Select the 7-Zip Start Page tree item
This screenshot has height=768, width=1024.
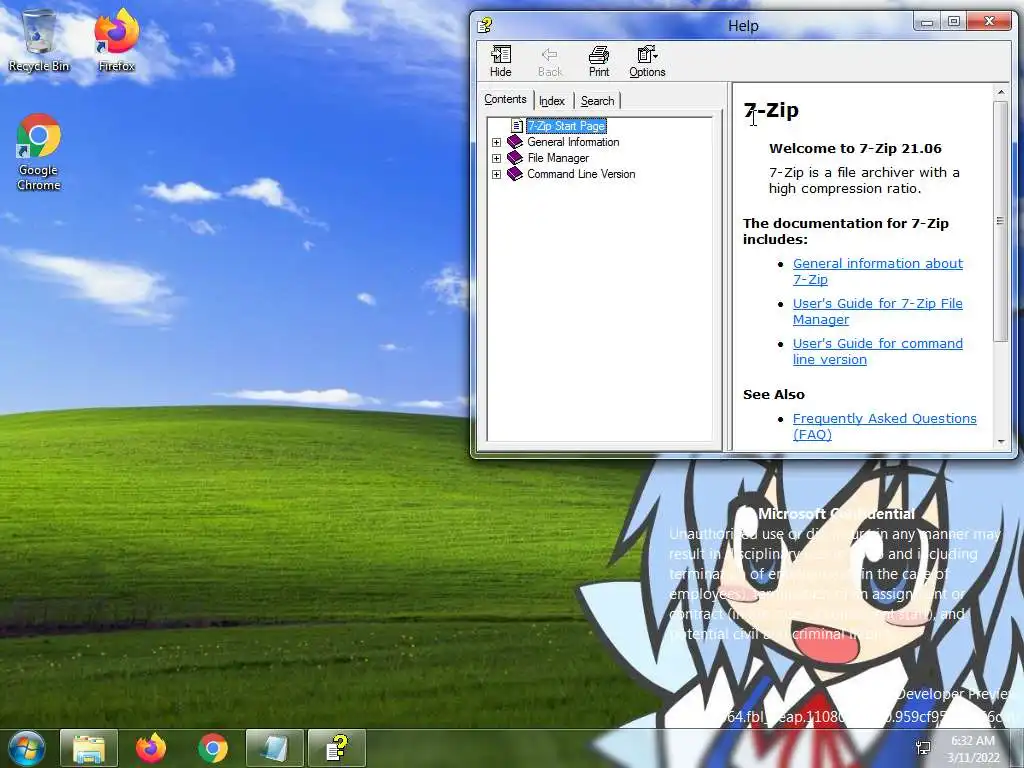pos(566,125)
